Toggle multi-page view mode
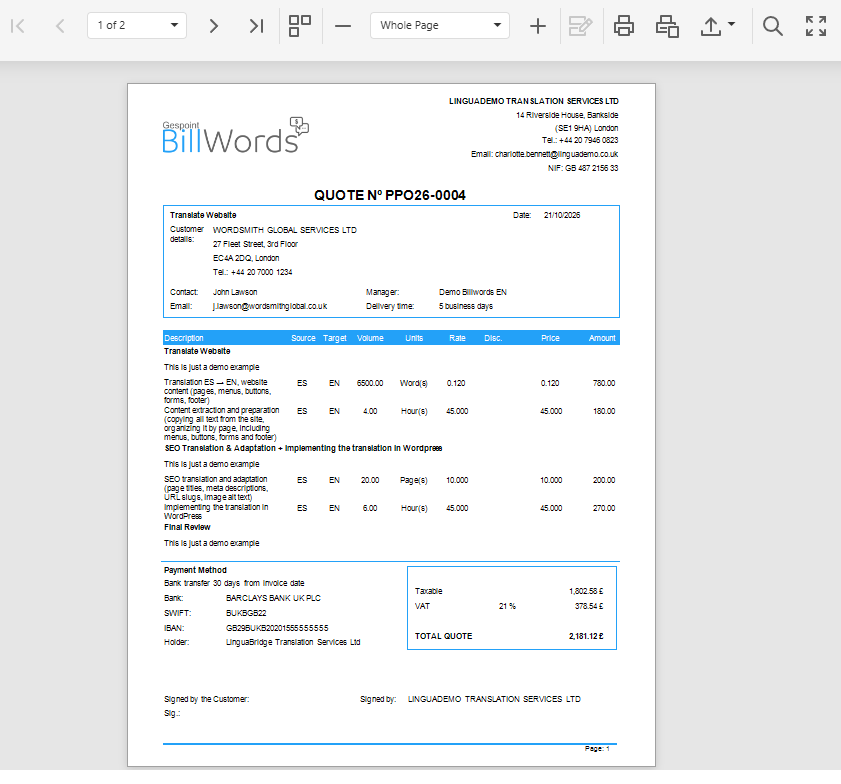Image resolution: width=841 pixels, height=784 pixels. pyautogui.click(x=300, y=26)
